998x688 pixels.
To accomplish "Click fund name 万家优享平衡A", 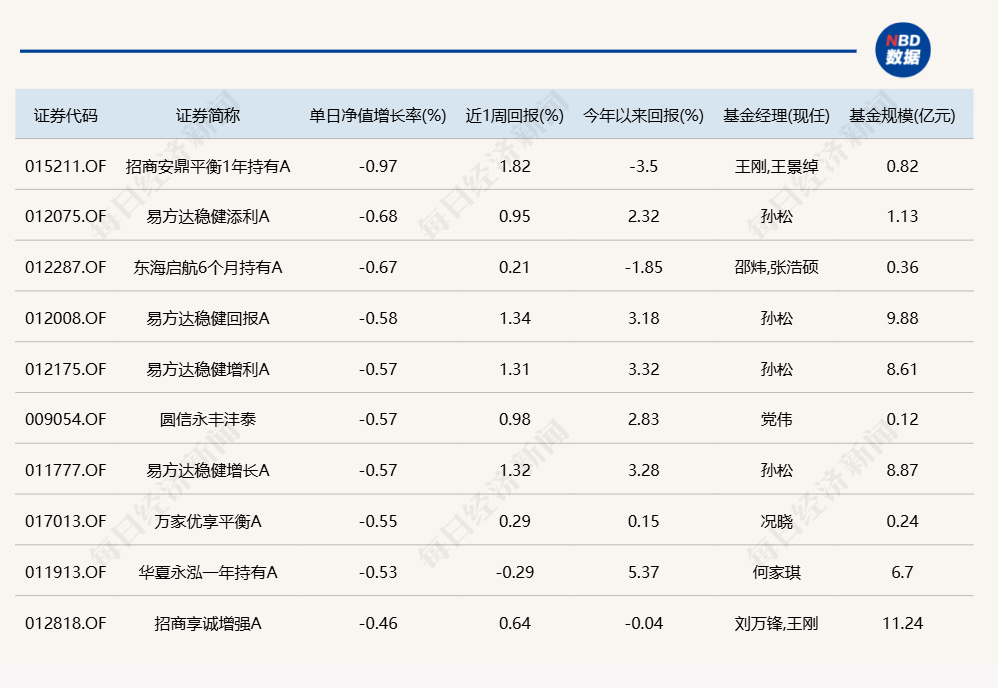I will (x=207, y=521).
